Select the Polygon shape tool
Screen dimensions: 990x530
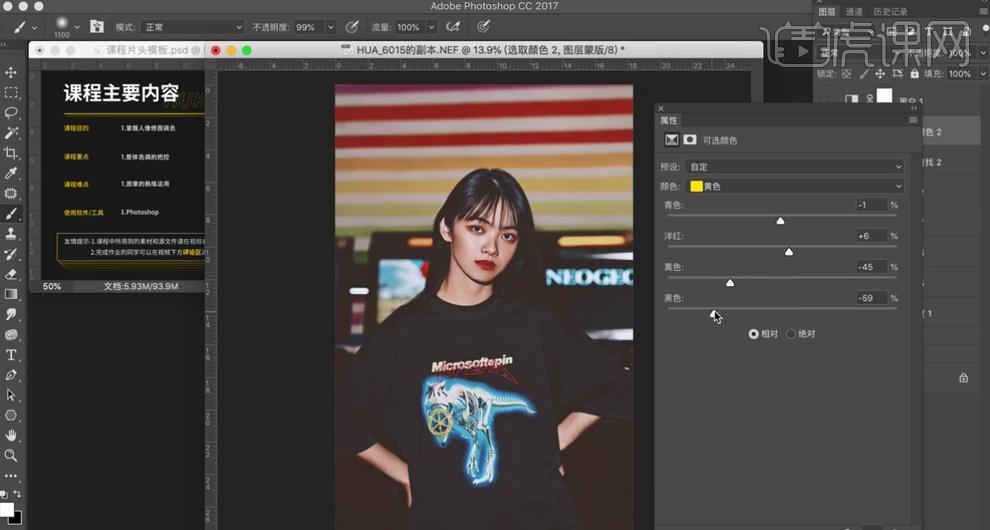pos(11,416)
